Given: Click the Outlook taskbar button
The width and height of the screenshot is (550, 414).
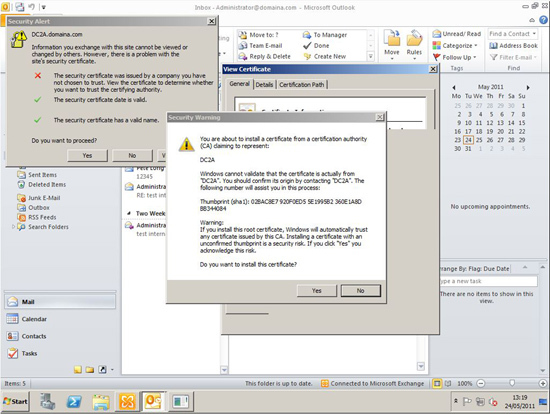Looking at the screenshot, I should (x=153, y=402).
